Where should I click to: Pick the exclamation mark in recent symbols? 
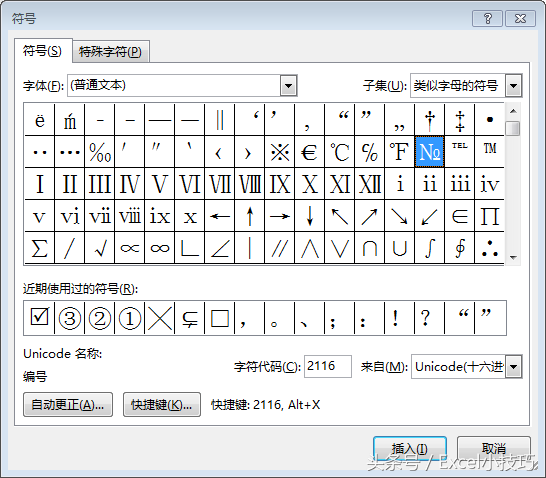click(399, 318)
